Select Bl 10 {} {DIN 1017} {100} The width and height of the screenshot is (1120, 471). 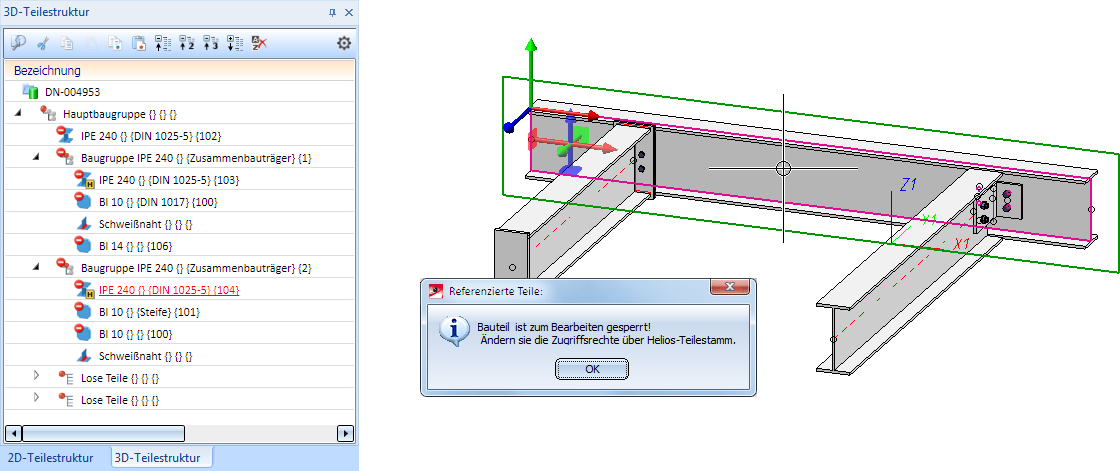click(159, 202)
